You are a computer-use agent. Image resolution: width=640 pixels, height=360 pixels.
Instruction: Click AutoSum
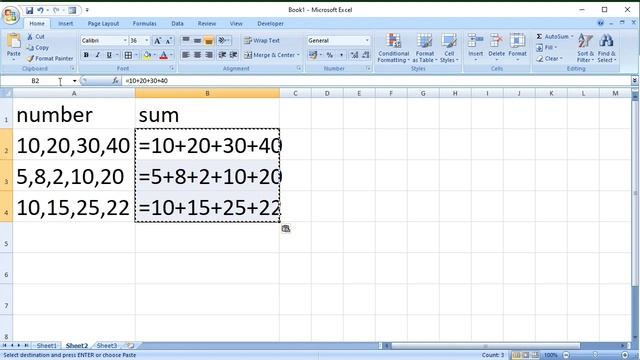[552, 36]
